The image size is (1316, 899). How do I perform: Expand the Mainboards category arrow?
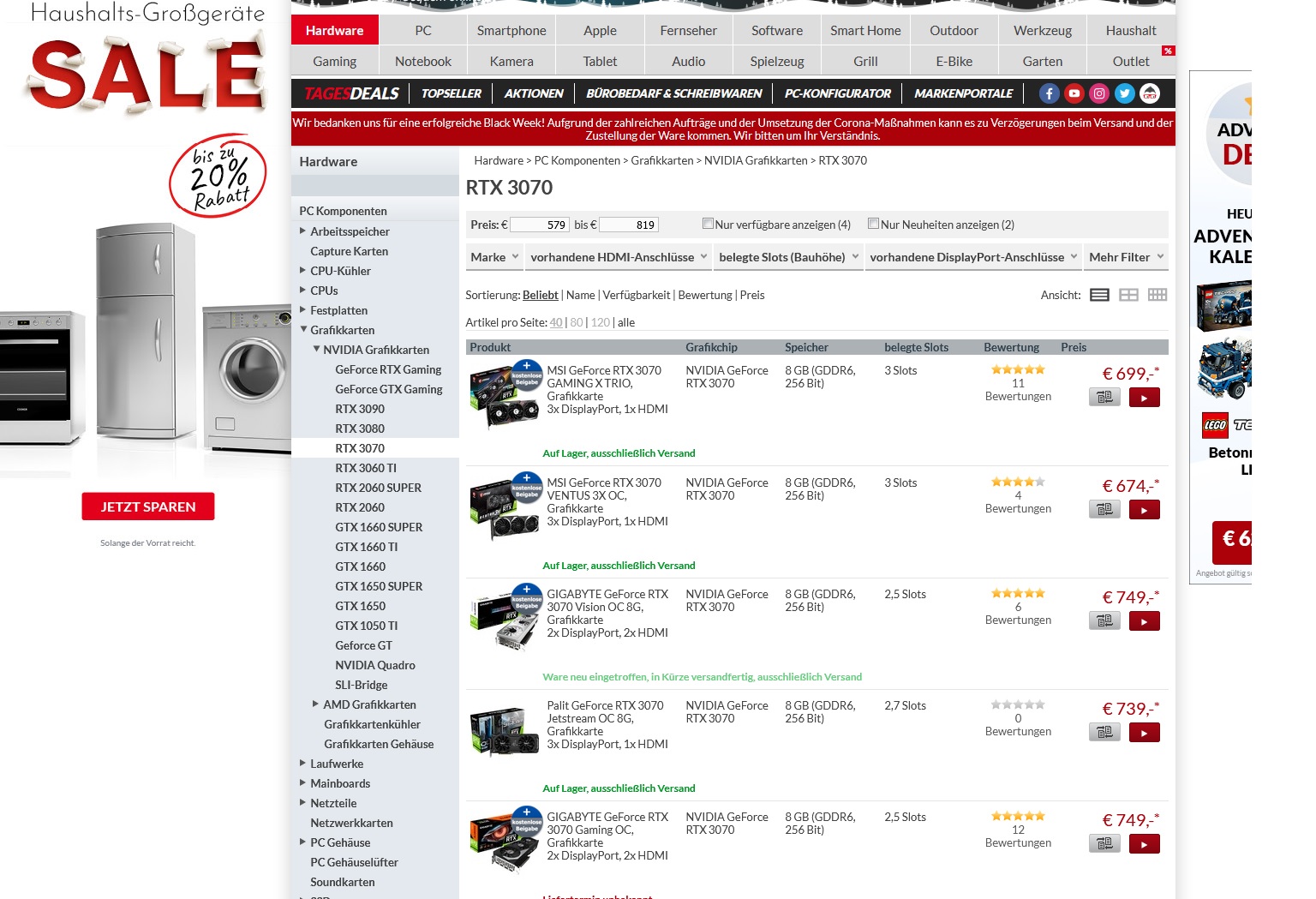coord(302,782)
